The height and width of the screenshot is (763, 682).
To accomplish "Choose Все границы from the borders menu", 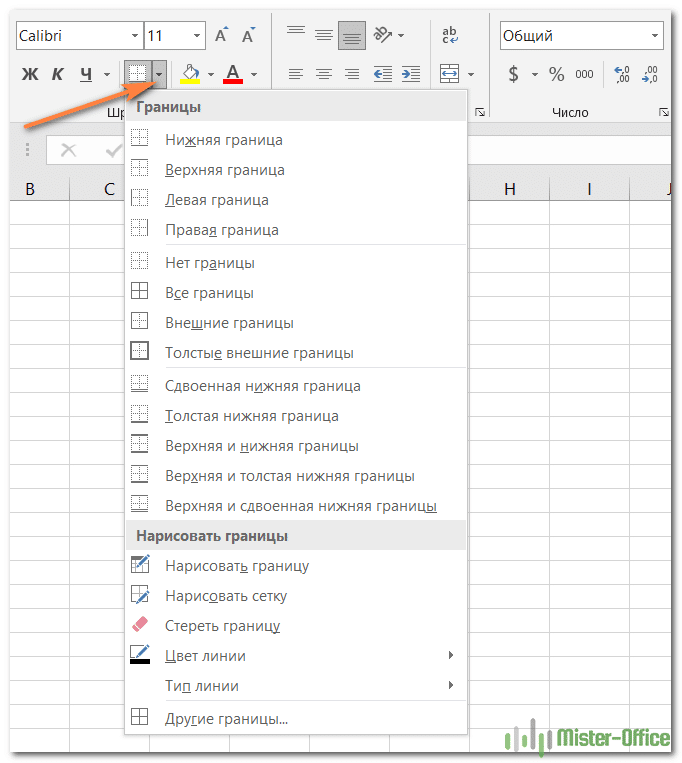I will 209,293.
